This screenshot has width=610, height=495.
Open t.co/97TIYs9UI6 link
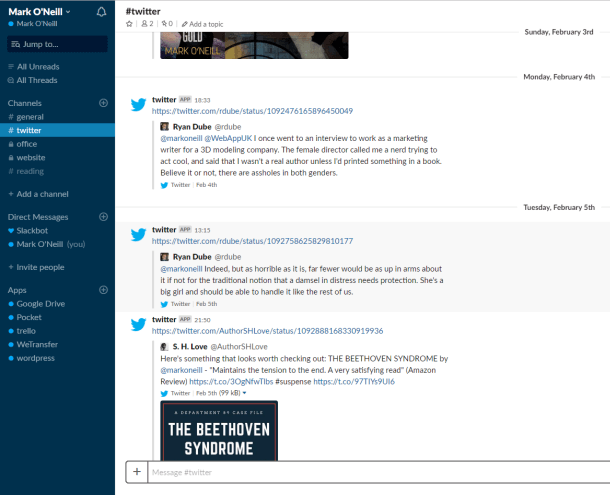[354, 381]
